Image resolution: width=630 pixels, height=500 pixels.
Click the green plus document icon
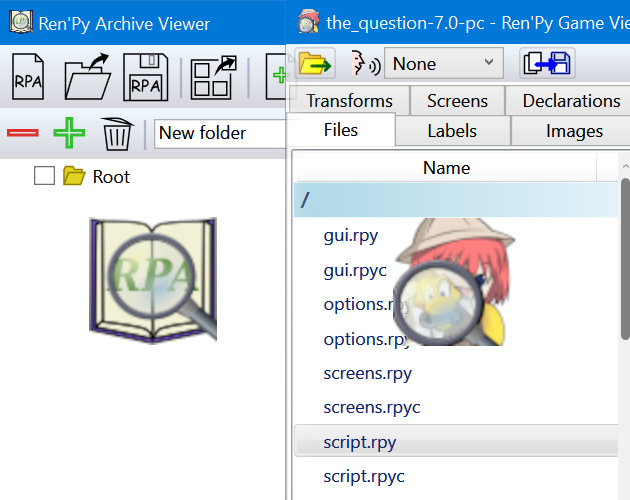pos(276,76)
